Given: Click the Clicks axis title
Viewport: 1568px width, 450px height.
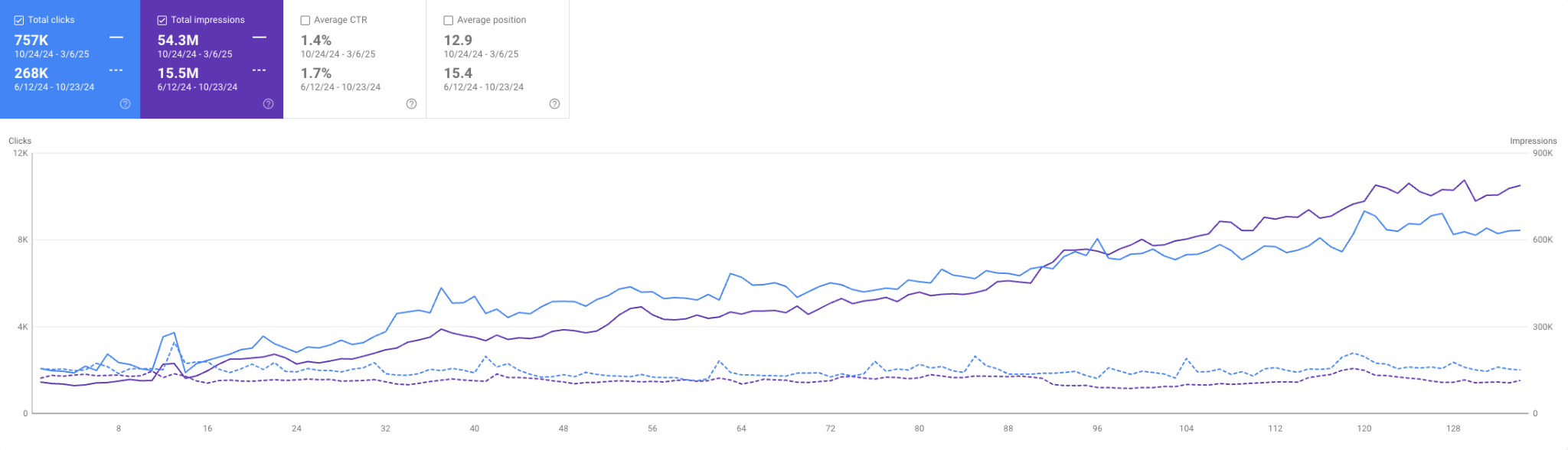Looking at the screenshot, I should (20, 141).
